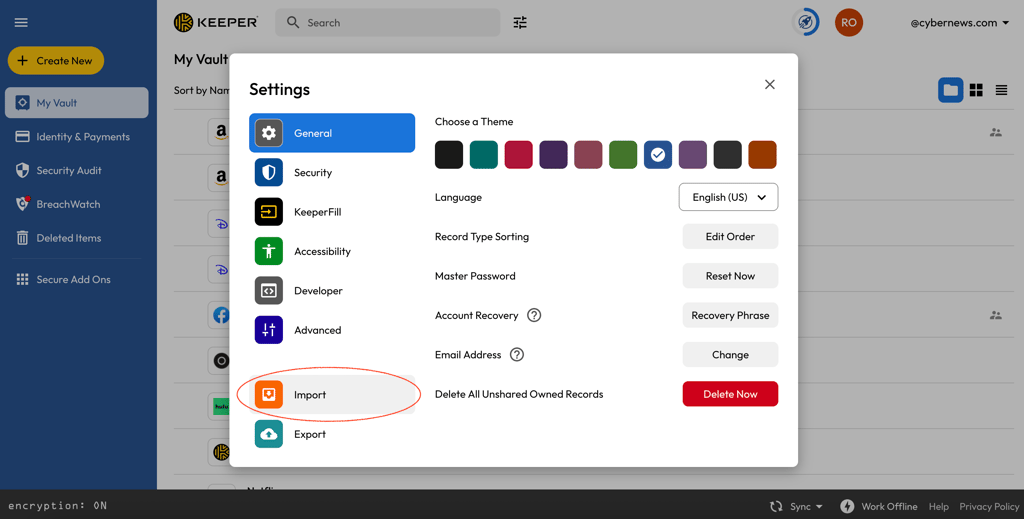Click the Work Offline lightning icon
1024x519 pixels.
coord(847,507)
